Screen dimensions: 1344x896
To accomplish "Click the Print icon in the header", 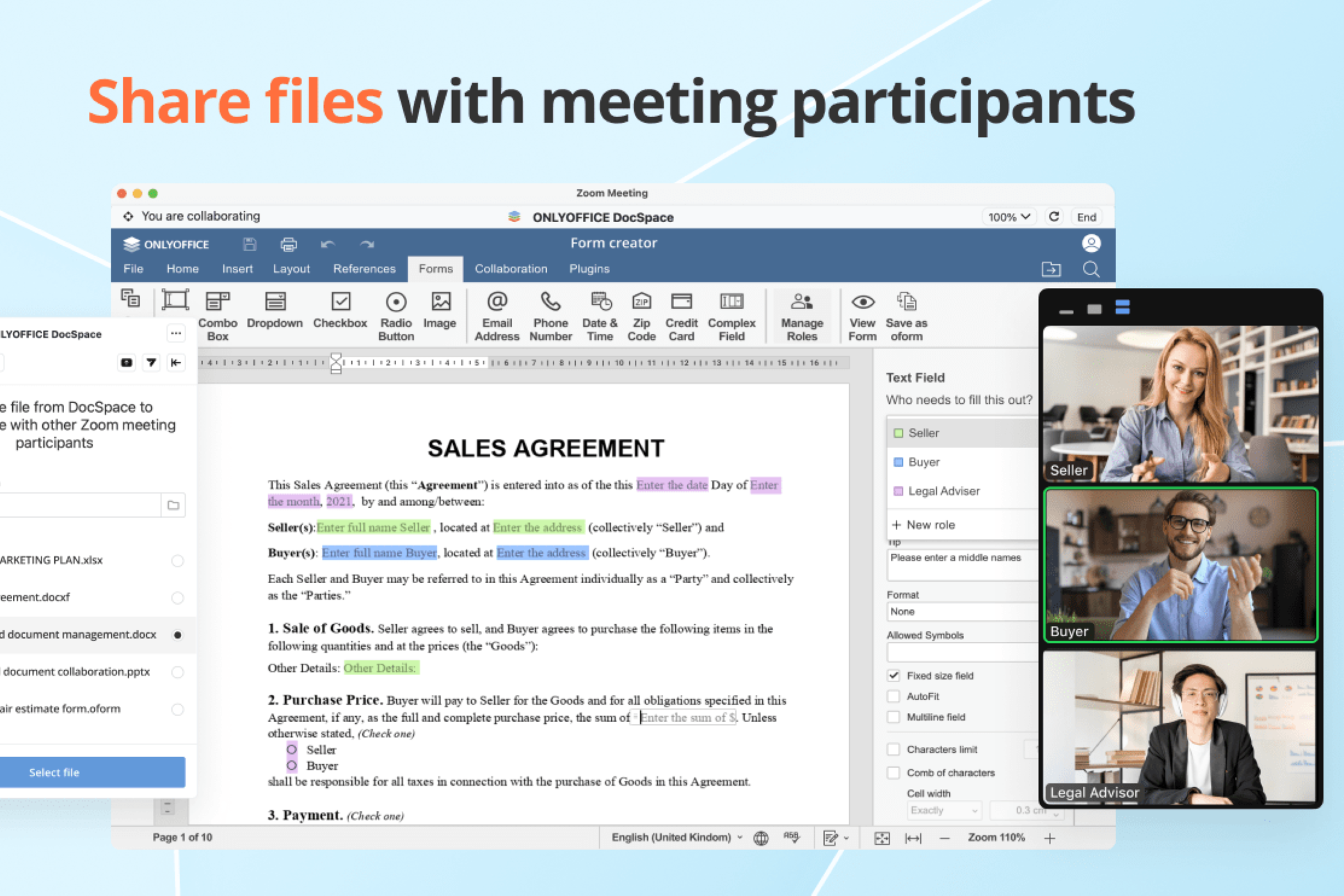I will [289, 244].
